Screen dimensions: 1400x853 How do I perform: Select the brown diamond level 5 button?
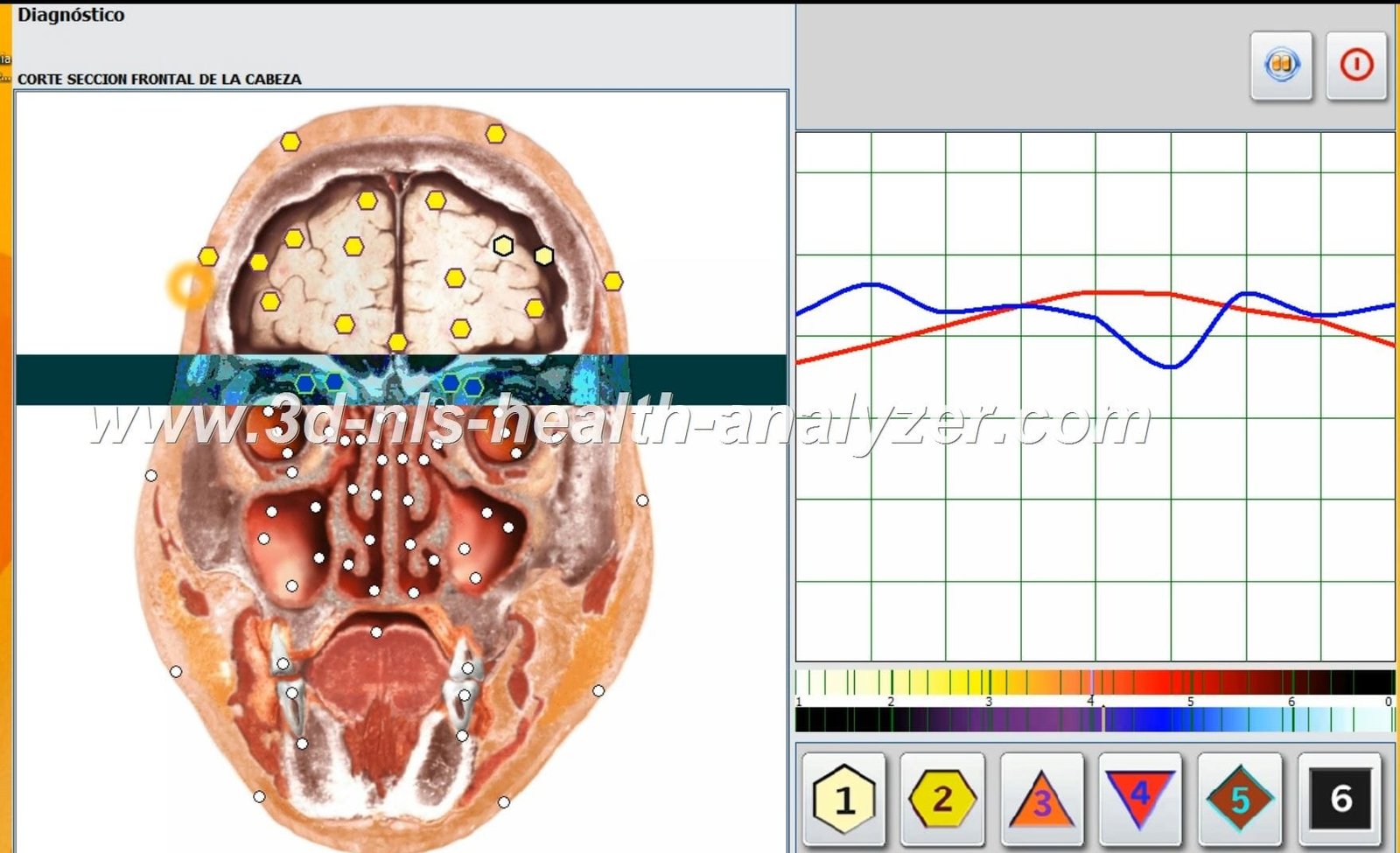[1239, 799]
